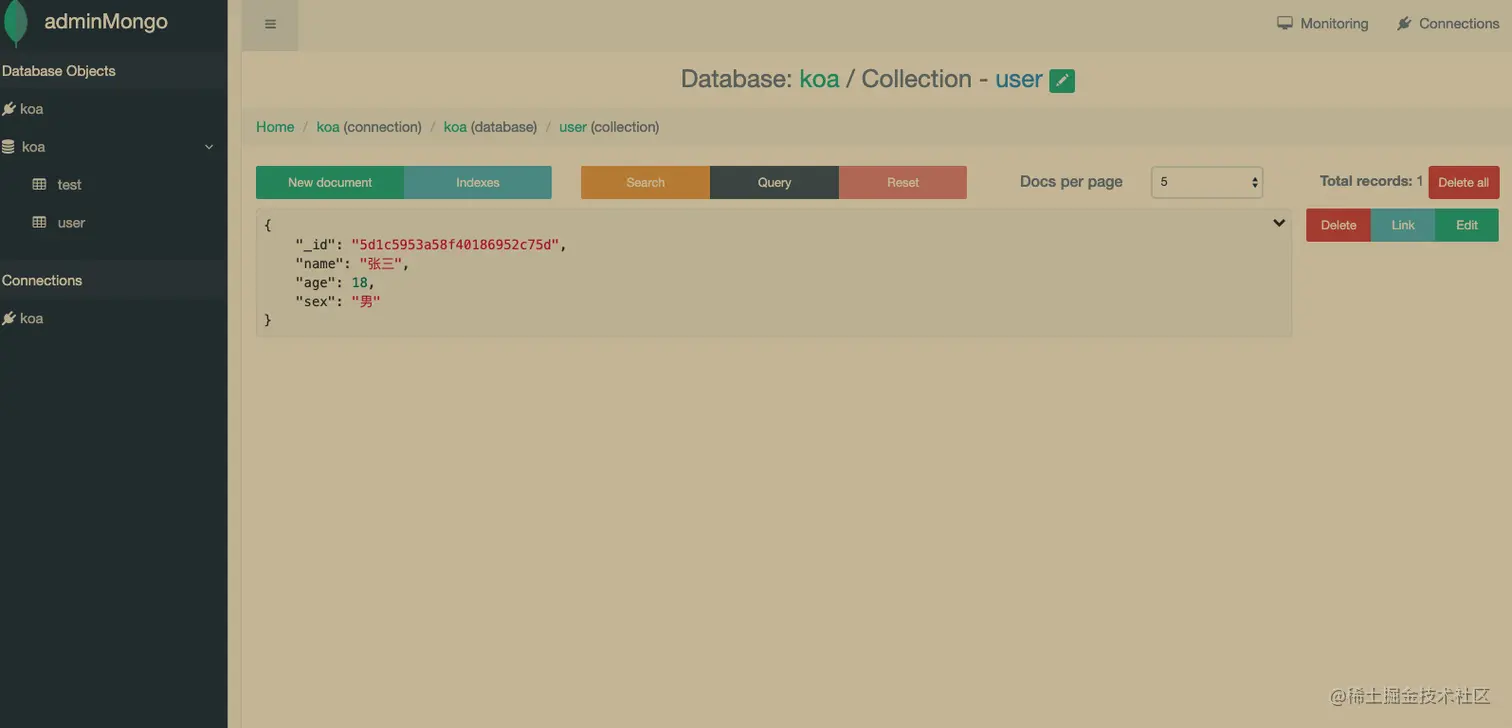Click the Delete all button

(1464, 182)
